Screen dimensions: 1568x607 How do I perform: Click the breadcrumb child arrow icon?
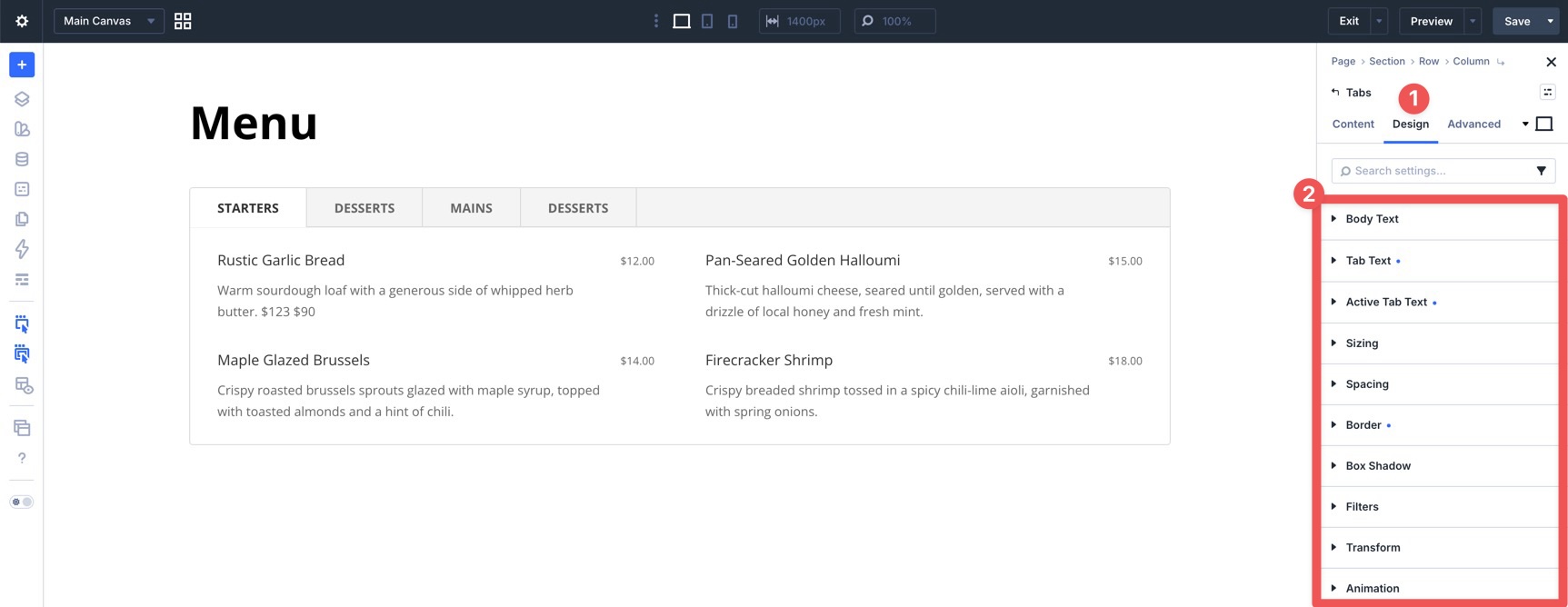pos(1501,62)
